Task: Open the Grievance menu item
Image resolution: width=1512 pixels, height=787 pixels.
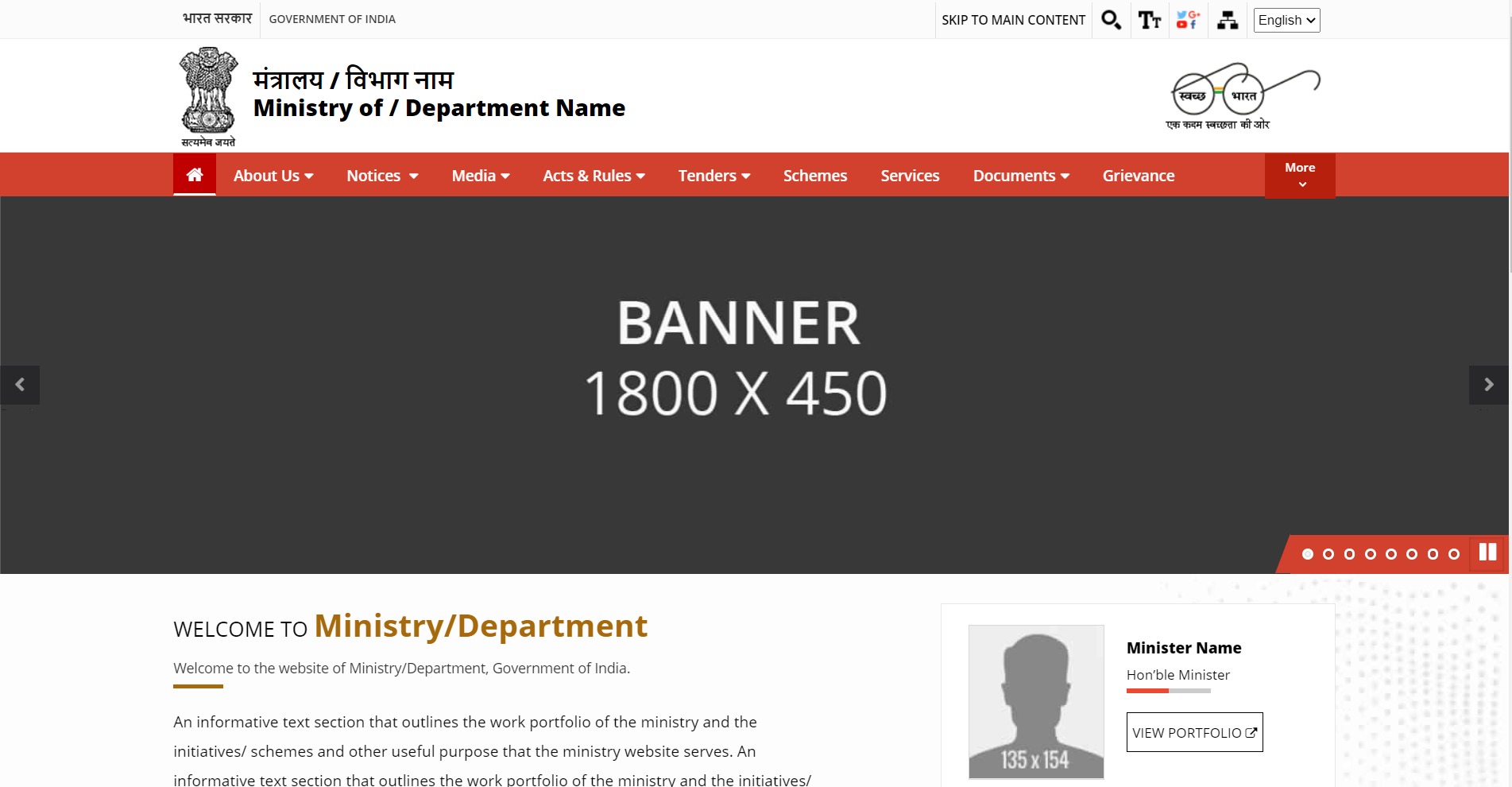Action: coord(1138,176)
